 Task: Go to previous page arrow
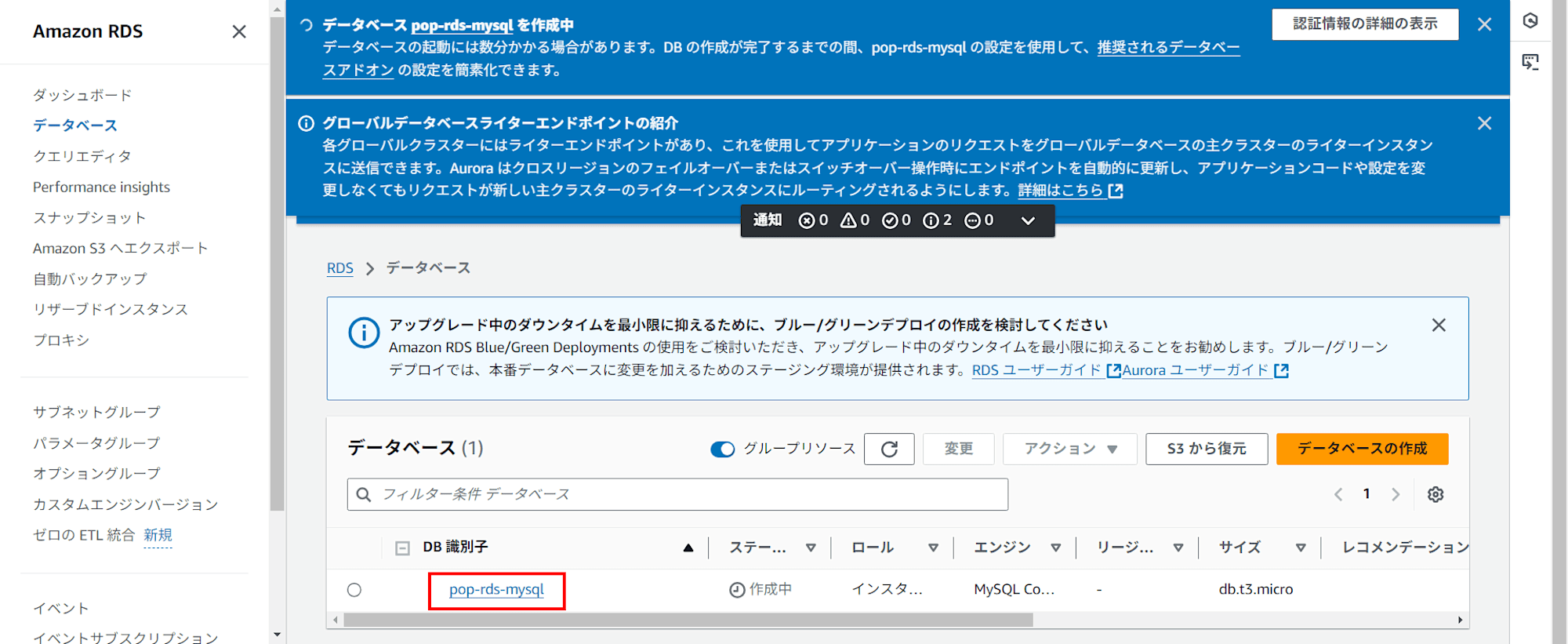(x=1338, y=494)
